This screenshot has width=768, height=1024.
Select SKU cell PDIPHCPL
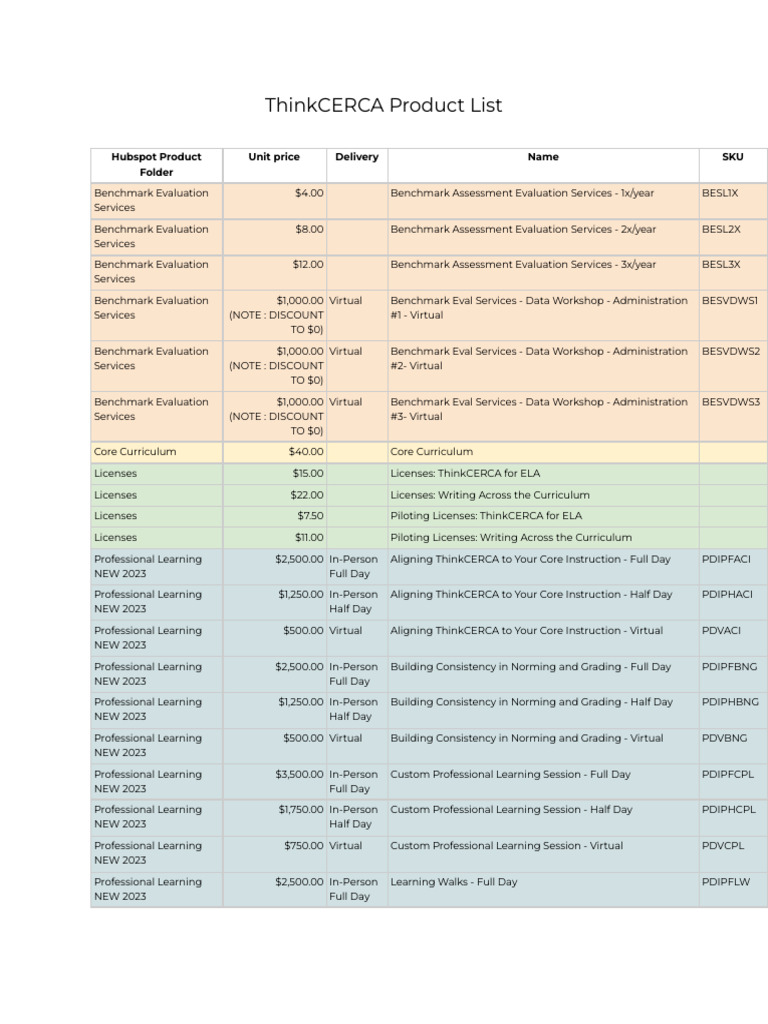733,817
